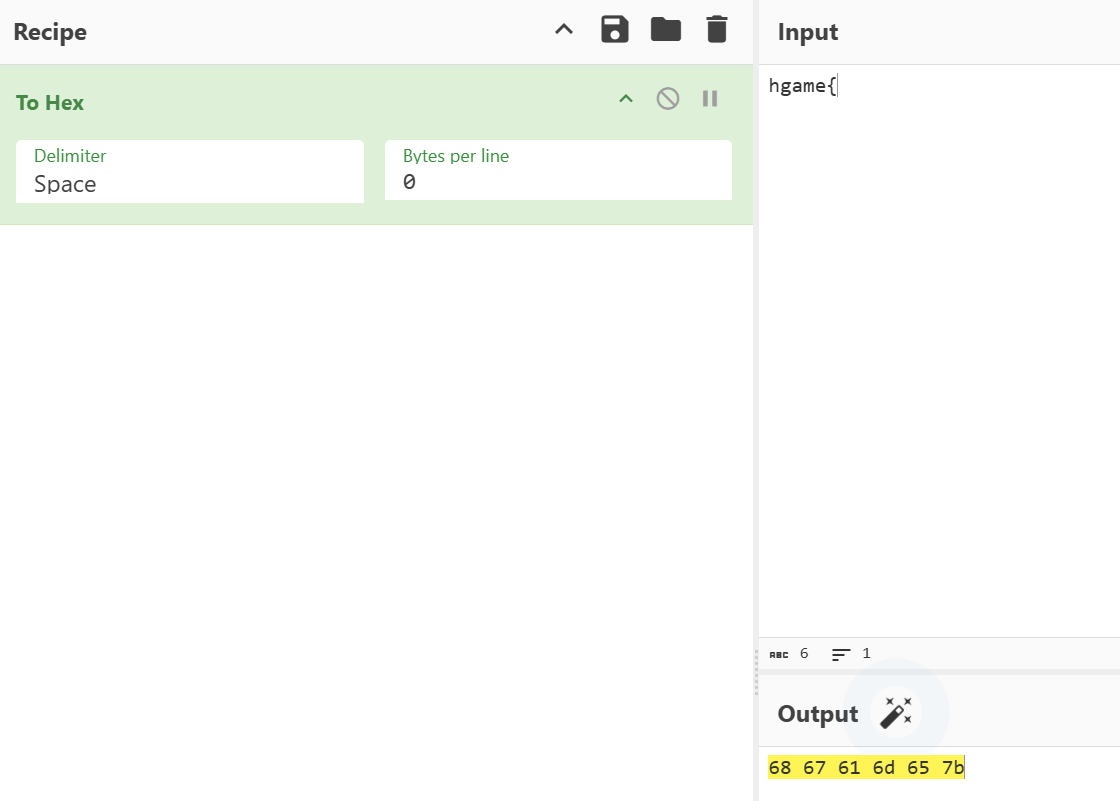The height and width of the screenshot is (801, 1120).
Task: Collapse the Recipe panel using header chevron
Action: click(x=564, y=30)
